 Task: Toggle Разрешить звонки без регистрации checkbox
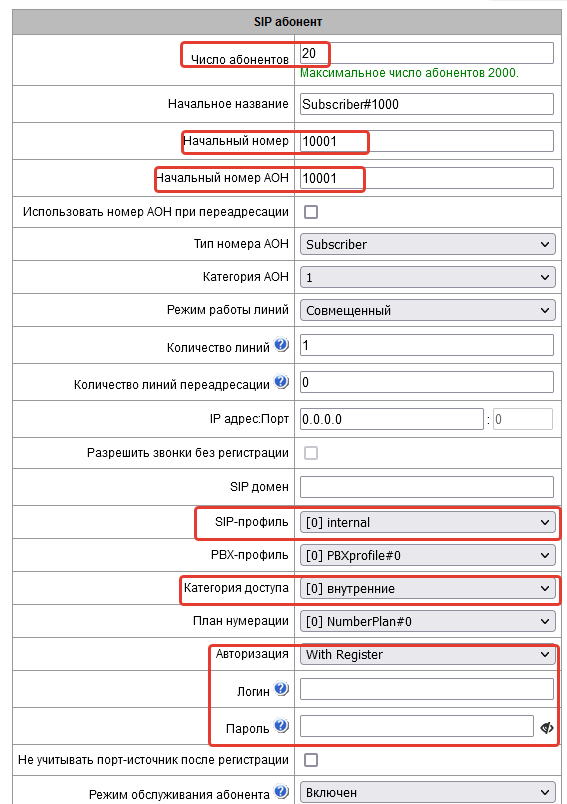click(x=311, y=453)
